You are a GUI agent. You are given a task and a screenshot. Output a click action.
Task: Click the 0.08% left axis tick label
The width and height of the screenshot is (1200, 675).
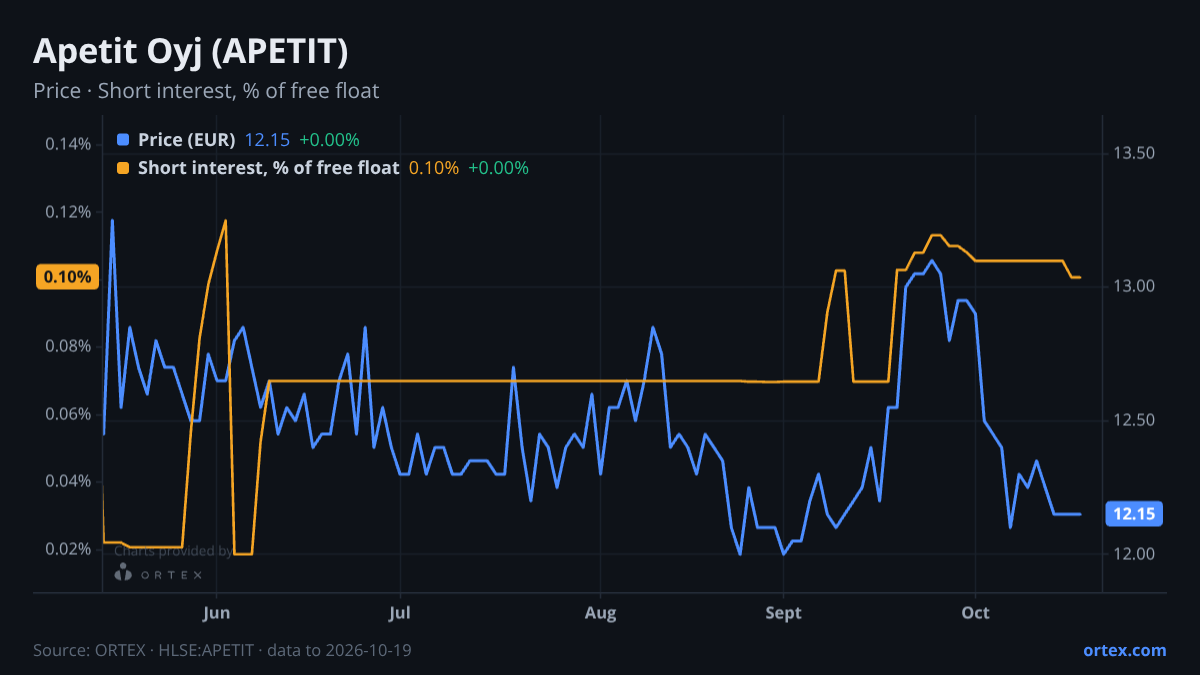tap(68, 347)
